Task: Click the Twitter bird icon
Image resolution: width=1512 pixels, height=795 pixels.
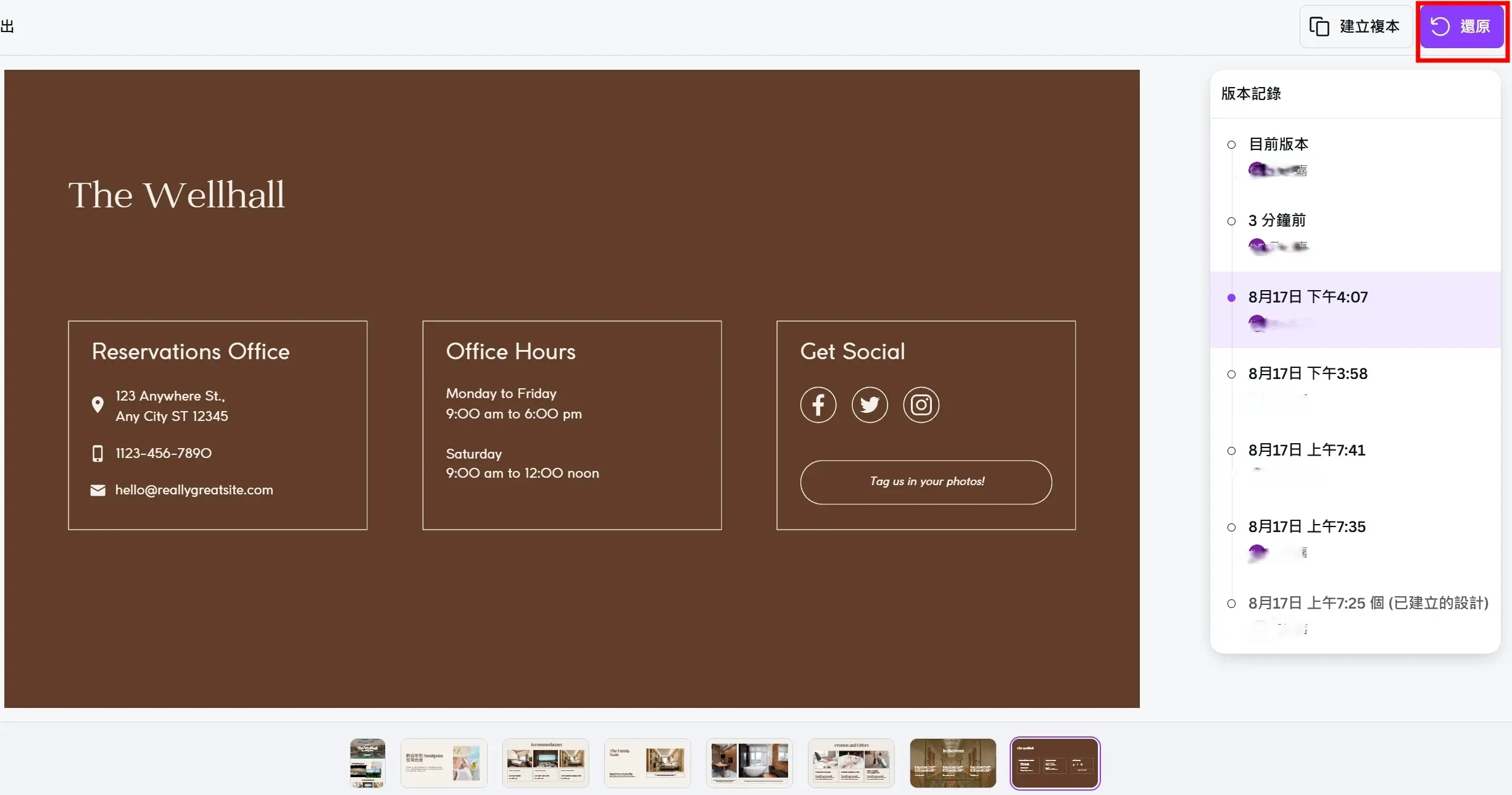Action: pos(870,405)
